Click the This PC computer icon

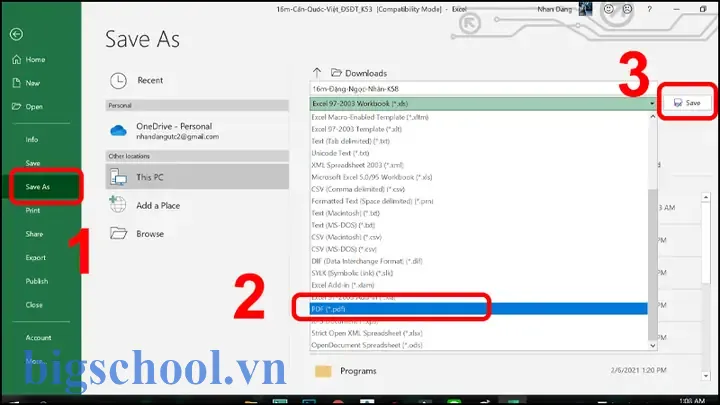[x=118, y=177]
